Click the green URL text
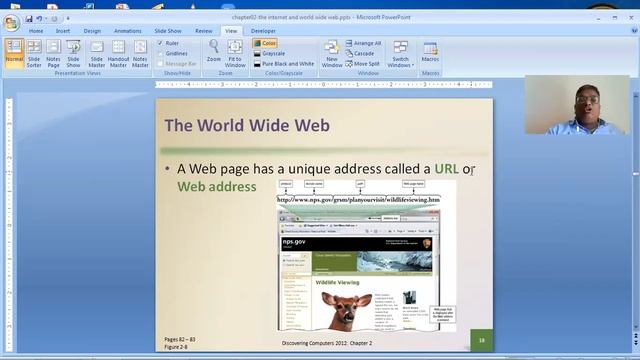Screen dimensions: 640x360 point(446,169)
